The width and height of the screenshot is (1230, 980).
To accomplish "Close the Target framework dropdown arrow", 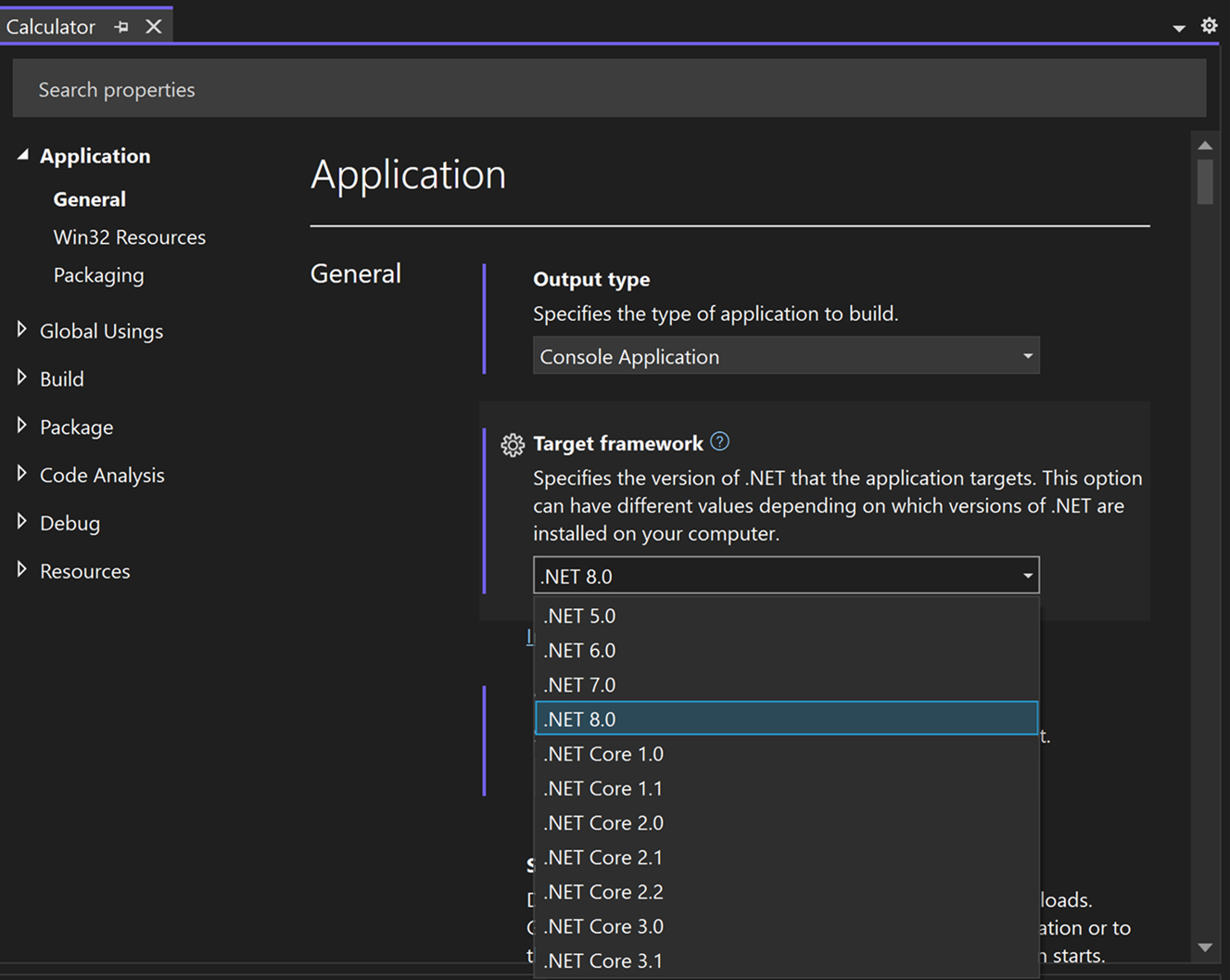I will tap(1027, 576).
